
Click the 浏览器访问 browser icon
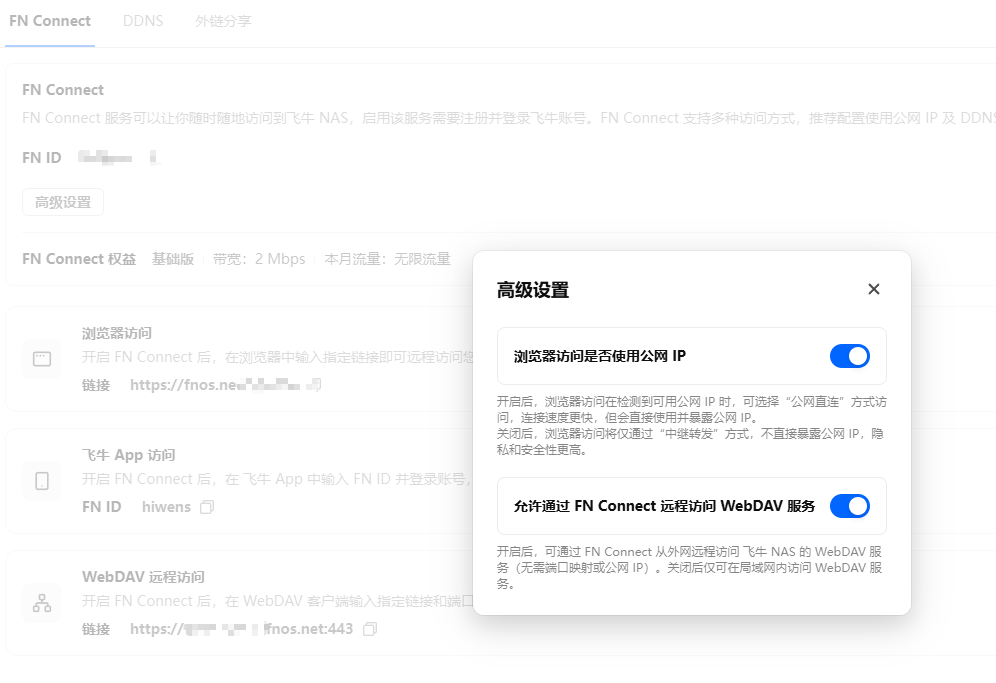[42, 359]
